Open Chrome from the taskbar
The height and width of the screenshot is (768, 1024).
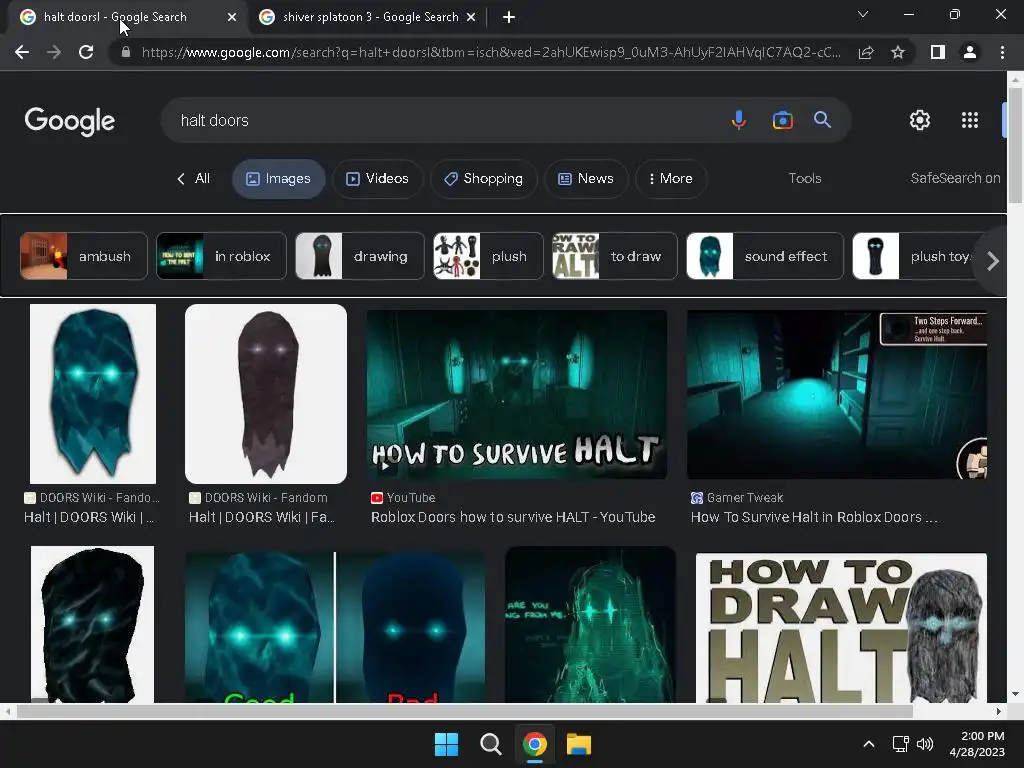point(534,744)
